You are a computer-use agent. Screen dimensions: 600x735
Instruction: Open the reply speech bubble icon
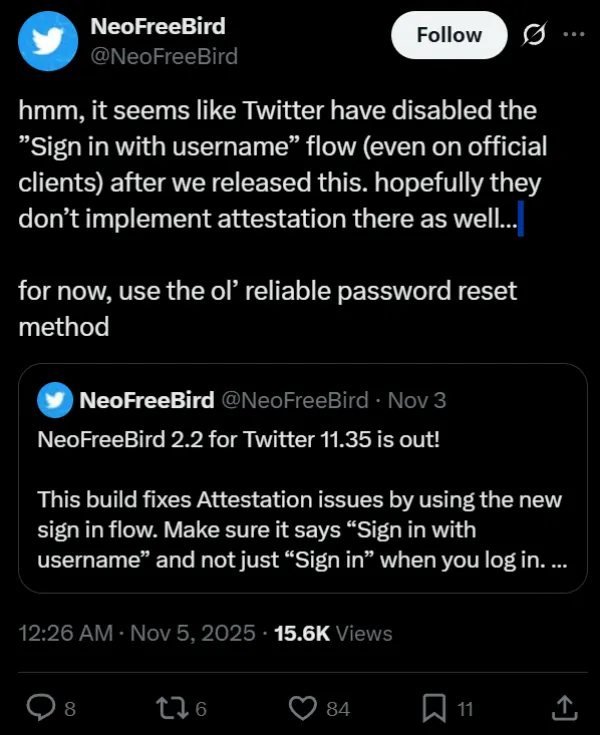(x=39, y=708)
